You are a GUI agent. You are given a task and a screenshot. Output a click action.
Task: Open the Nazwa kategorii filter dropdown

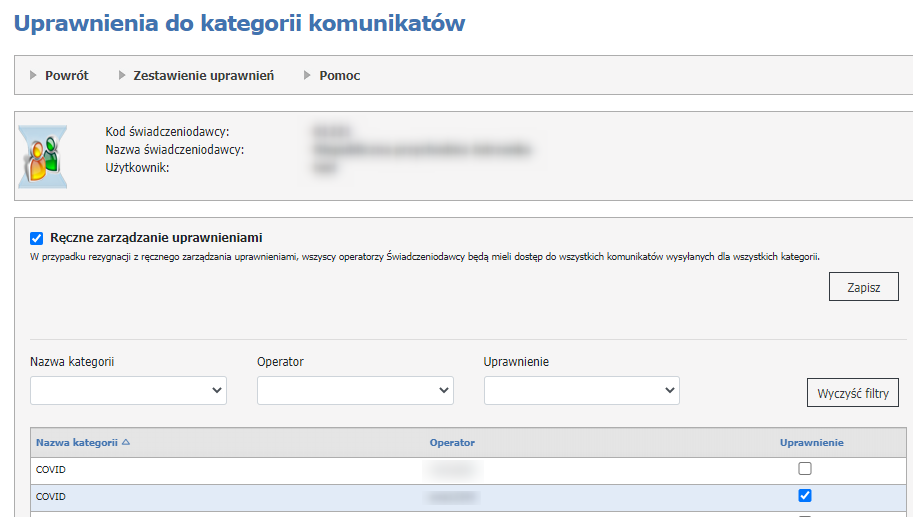coord(128,391)
